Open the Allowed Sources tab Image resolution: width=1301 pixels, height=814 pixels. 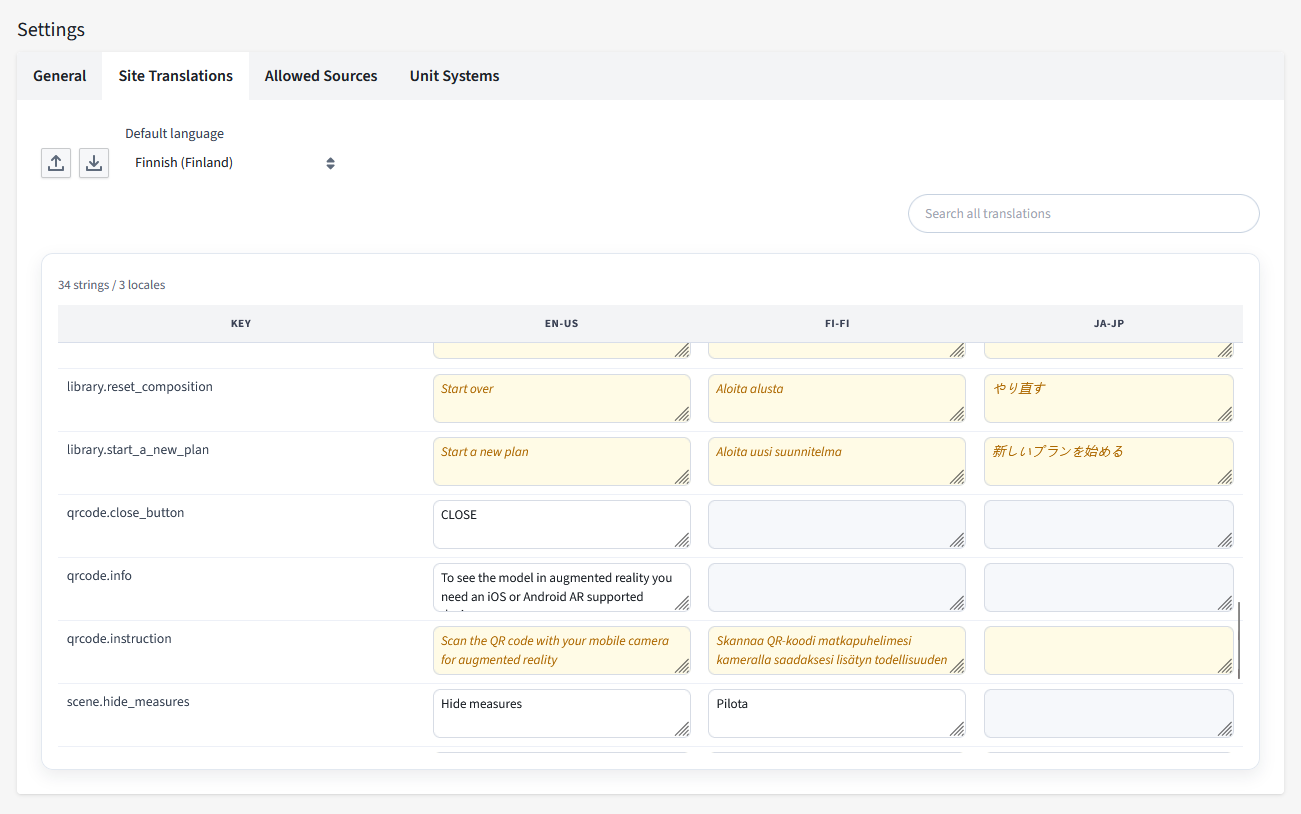[x=321, y=76]
